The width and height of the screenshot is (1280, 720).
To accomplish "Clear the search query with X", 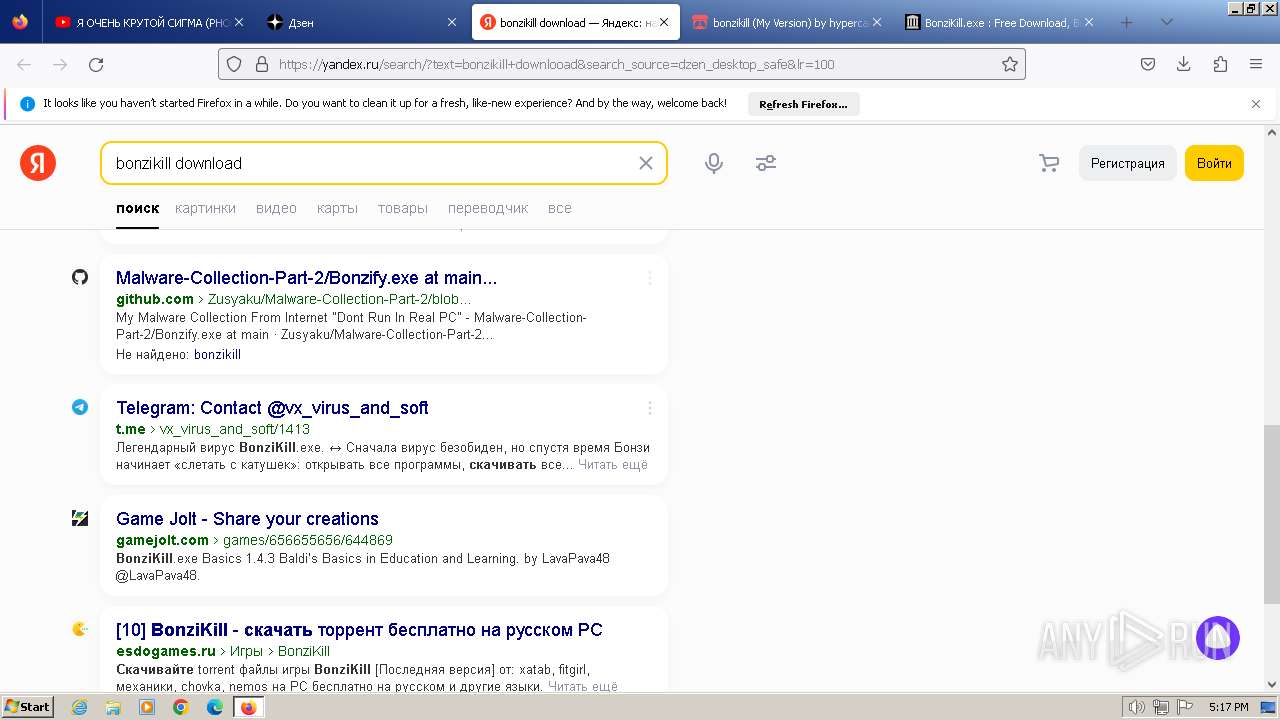I will (646, 163).
